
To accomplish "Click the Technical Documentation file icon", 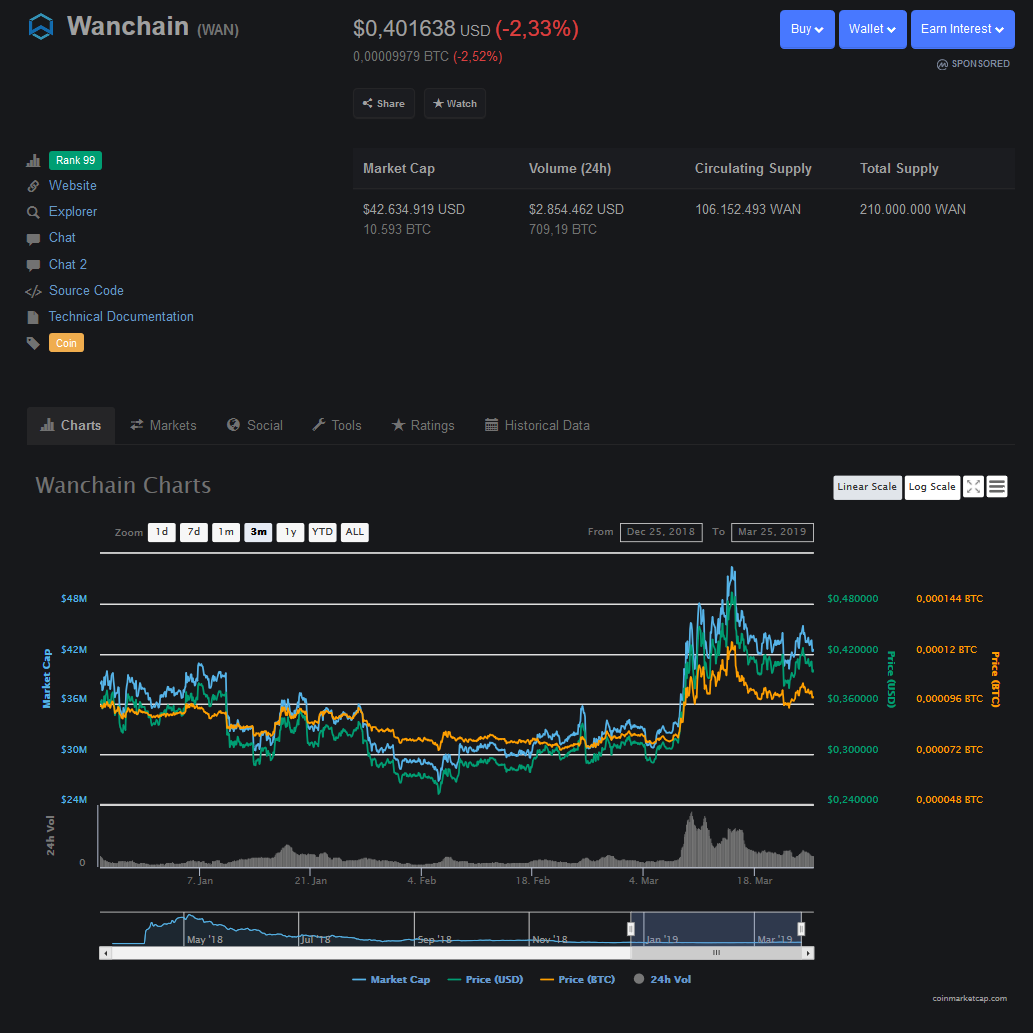I will pyautogui.click(x=33, y=318).
